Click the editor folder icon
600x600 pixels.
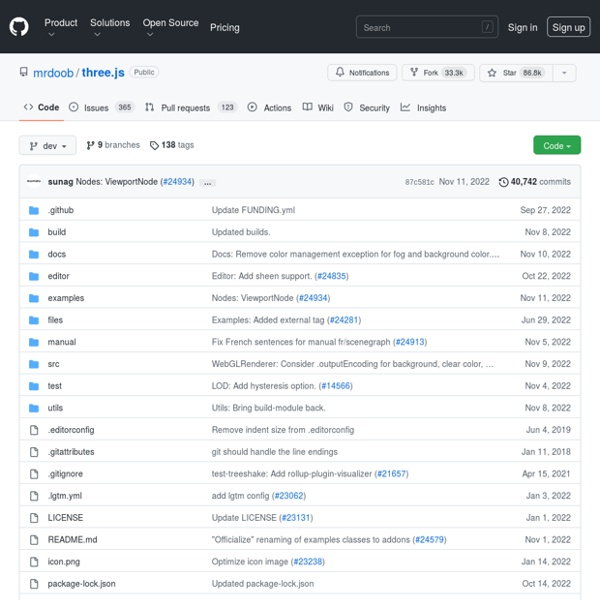pyautogui.click(x=34, y=276)
